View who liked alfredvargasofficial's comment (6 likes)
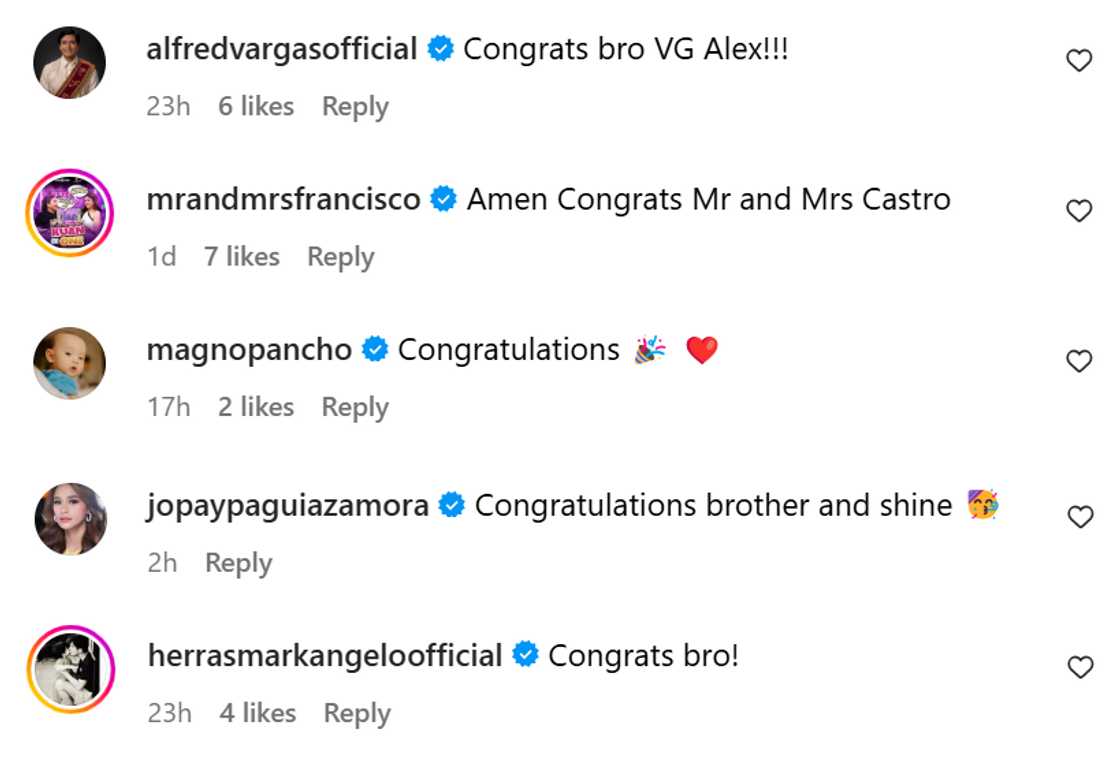 [256, 107]
